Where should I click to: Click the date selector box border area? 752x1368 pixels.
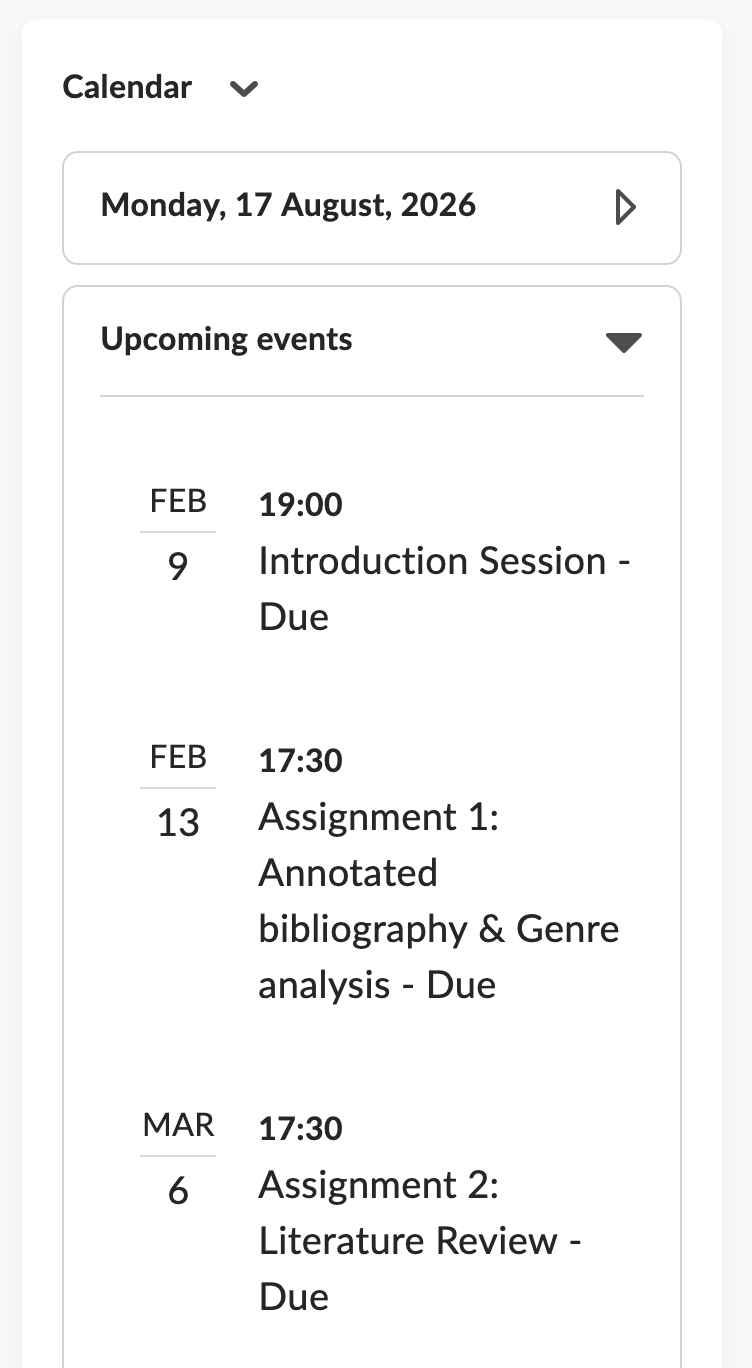372,208
